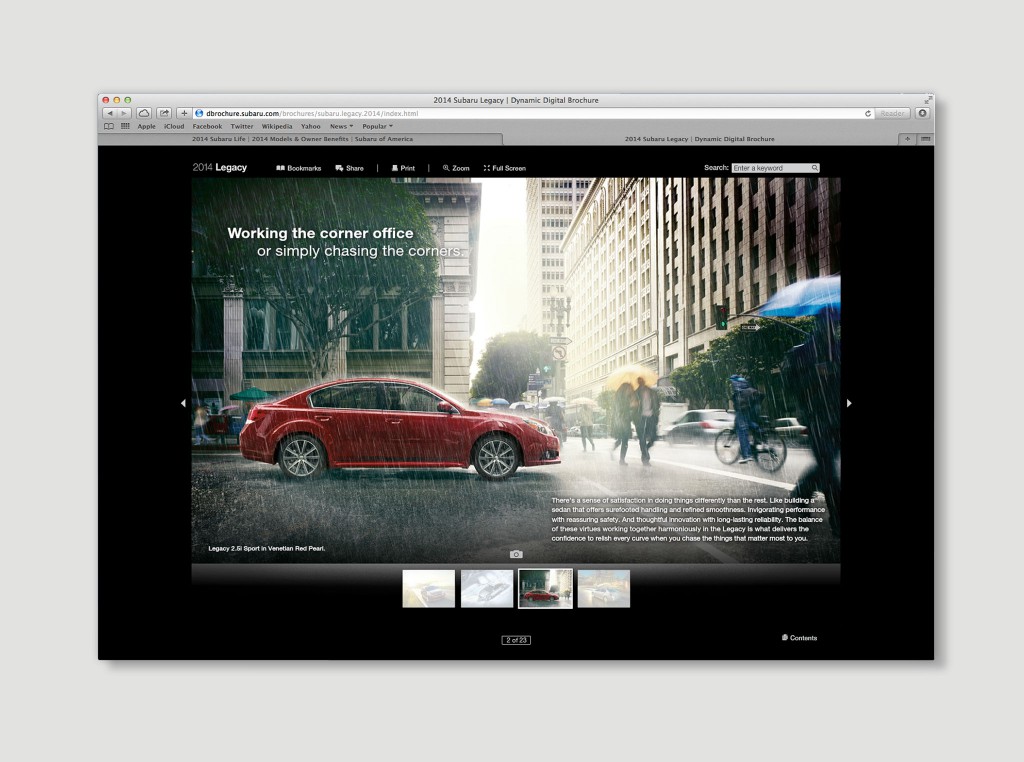This screenshot has width=1024, height=762.
Task: Open the iCloud bookmark
Action: coord(174,127)
